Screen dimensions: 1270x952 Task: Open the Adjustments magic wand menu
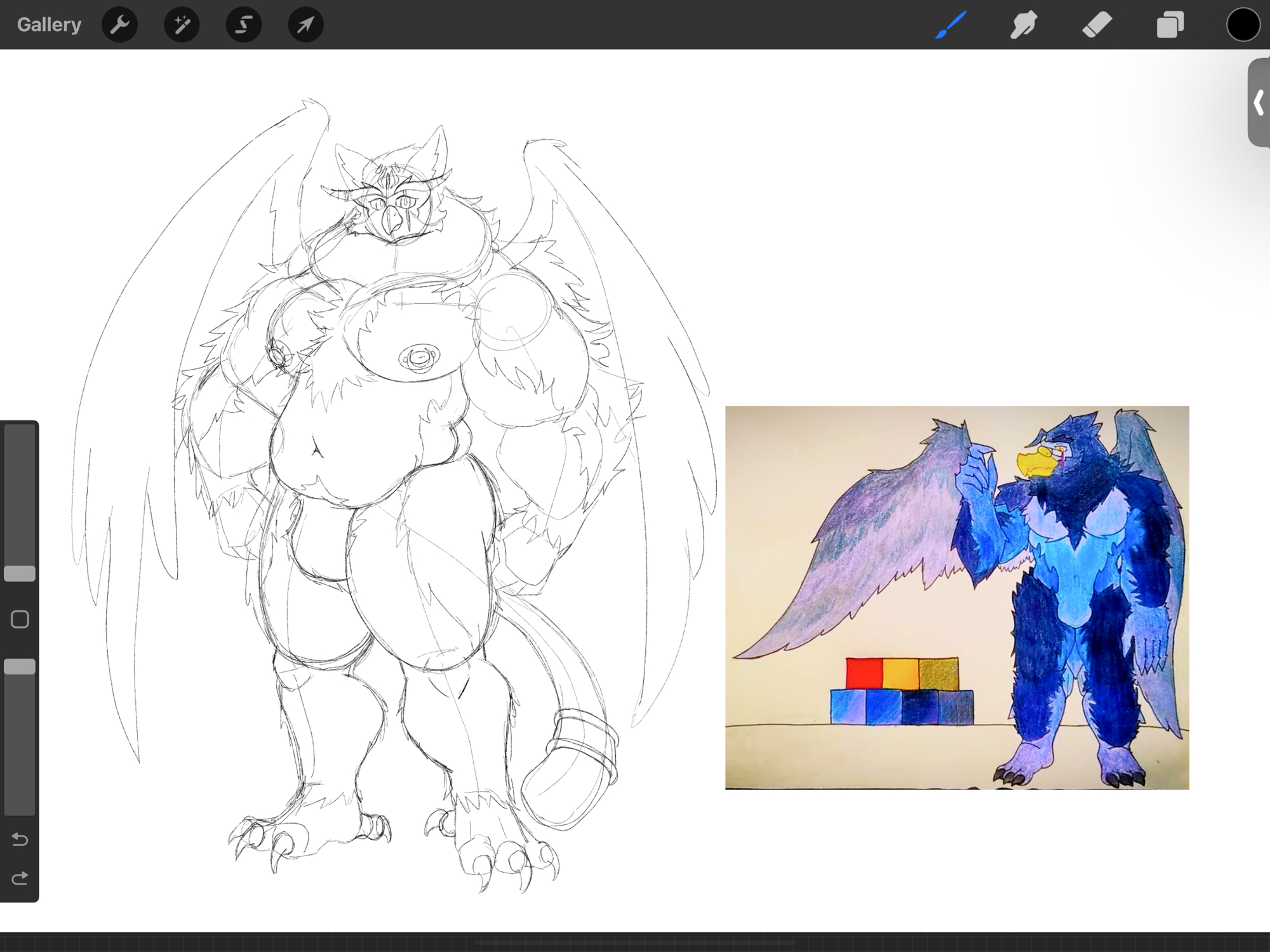pos(182,25)
